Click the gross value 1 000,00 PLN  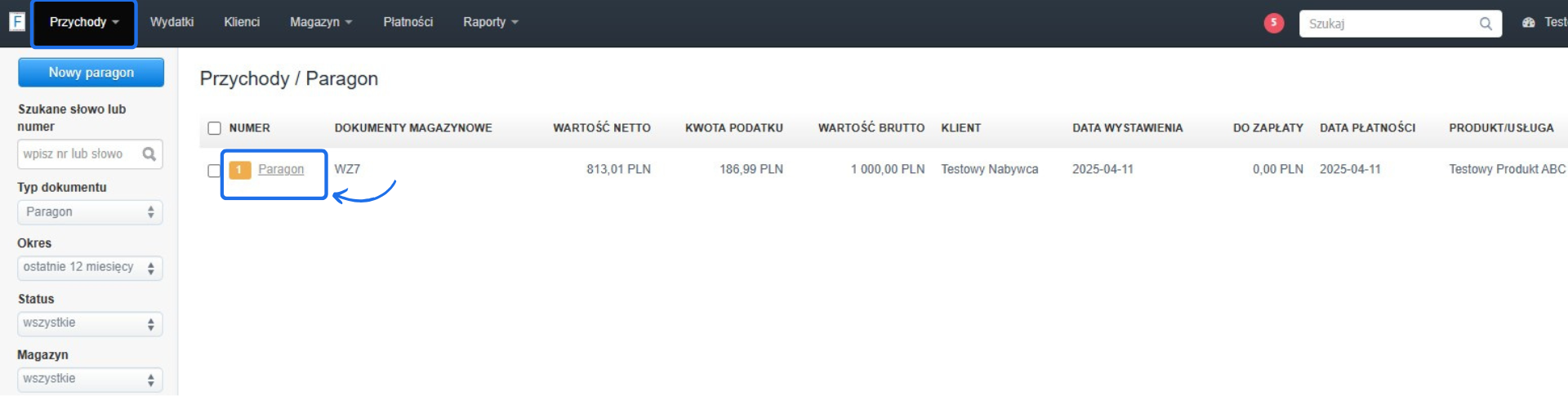888,169
